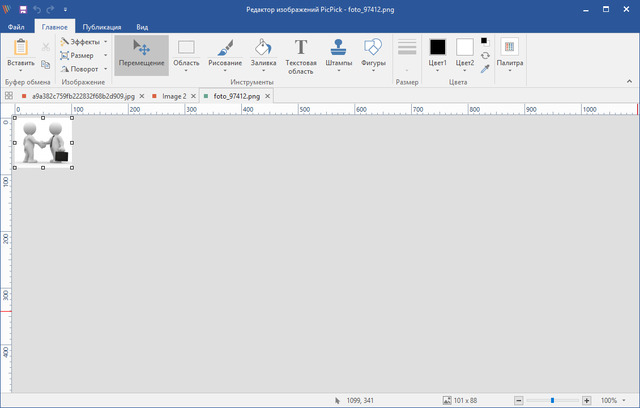Switch to the Вид ribbon tab

pyautogui.click(x=142, y=27)
